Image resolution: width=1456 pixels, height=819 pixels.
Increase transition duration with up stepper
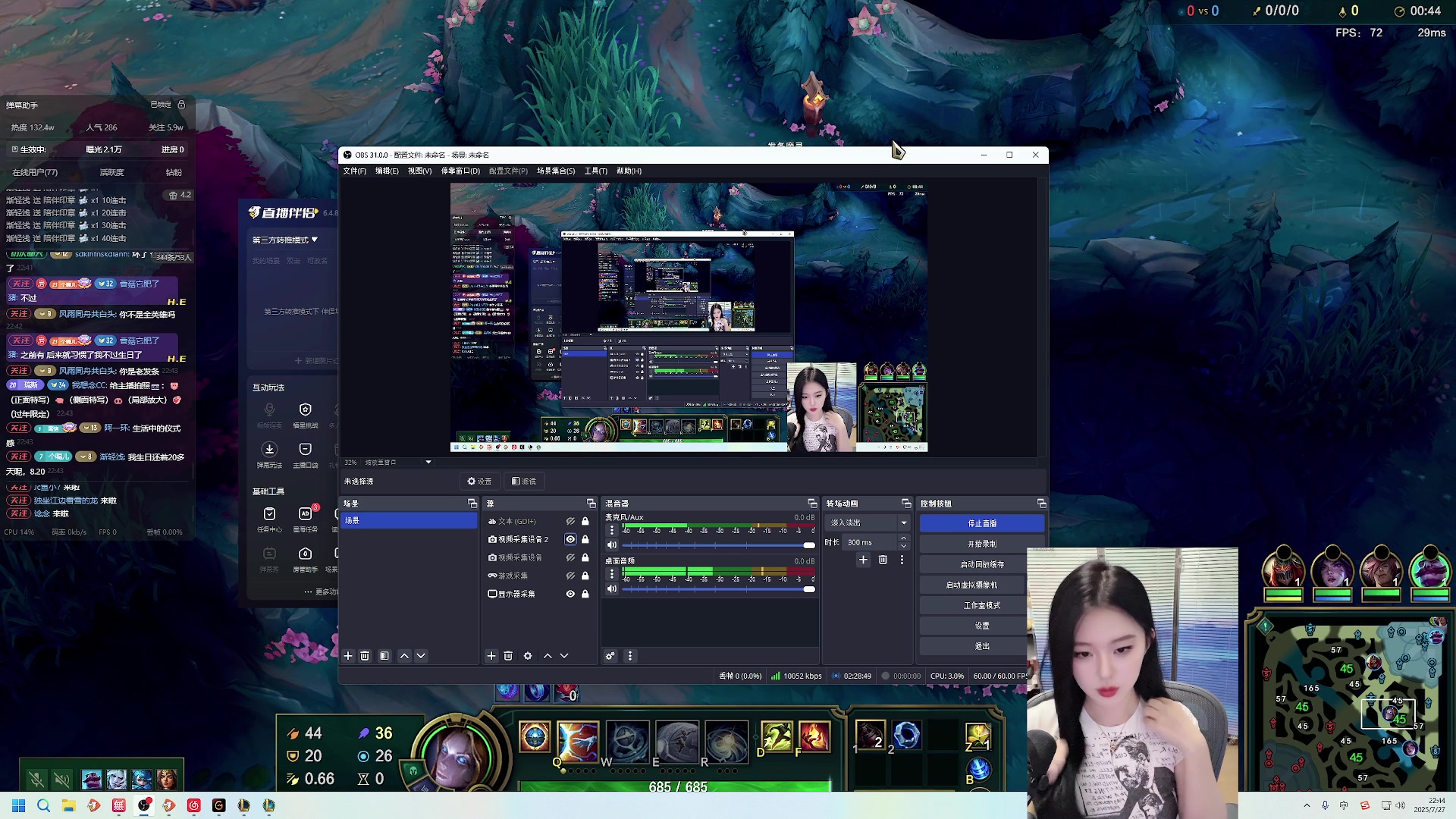click(903, 539)
